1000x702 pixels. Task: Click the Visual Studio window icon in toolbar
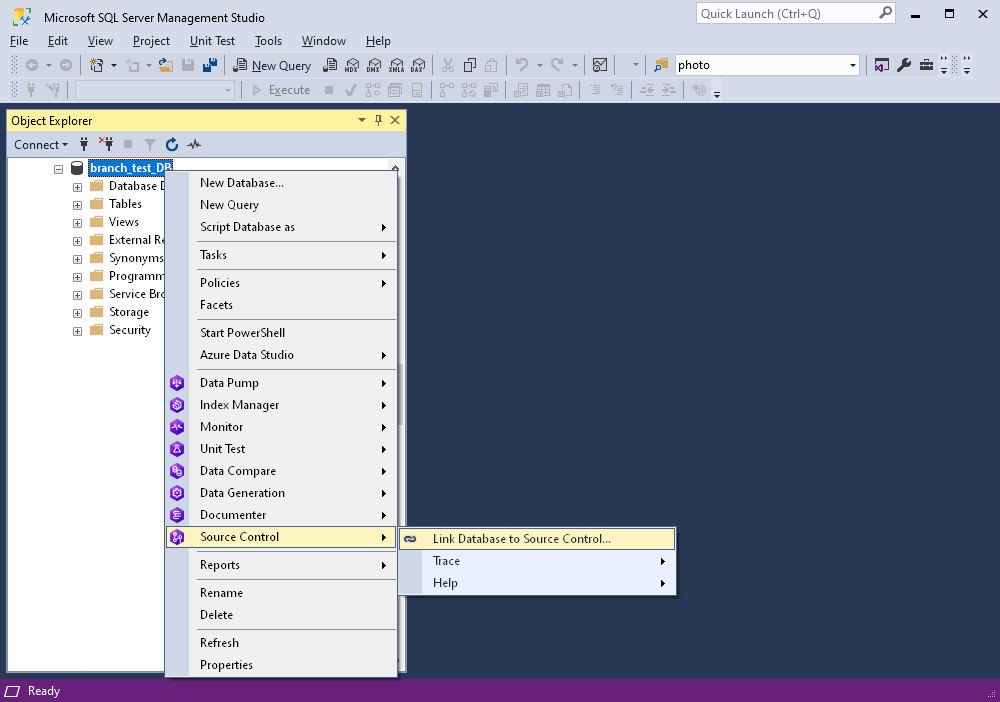(x=881, y=65)
